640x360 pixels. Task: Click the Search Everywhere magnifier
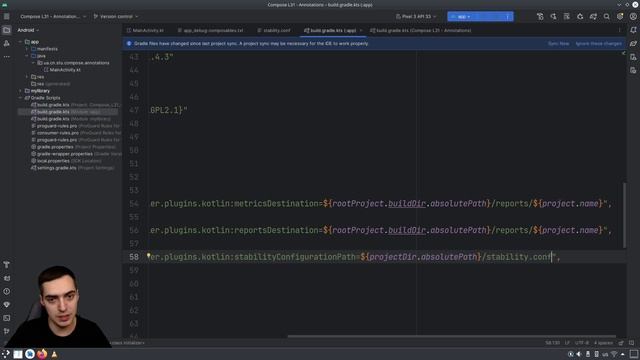607,16
